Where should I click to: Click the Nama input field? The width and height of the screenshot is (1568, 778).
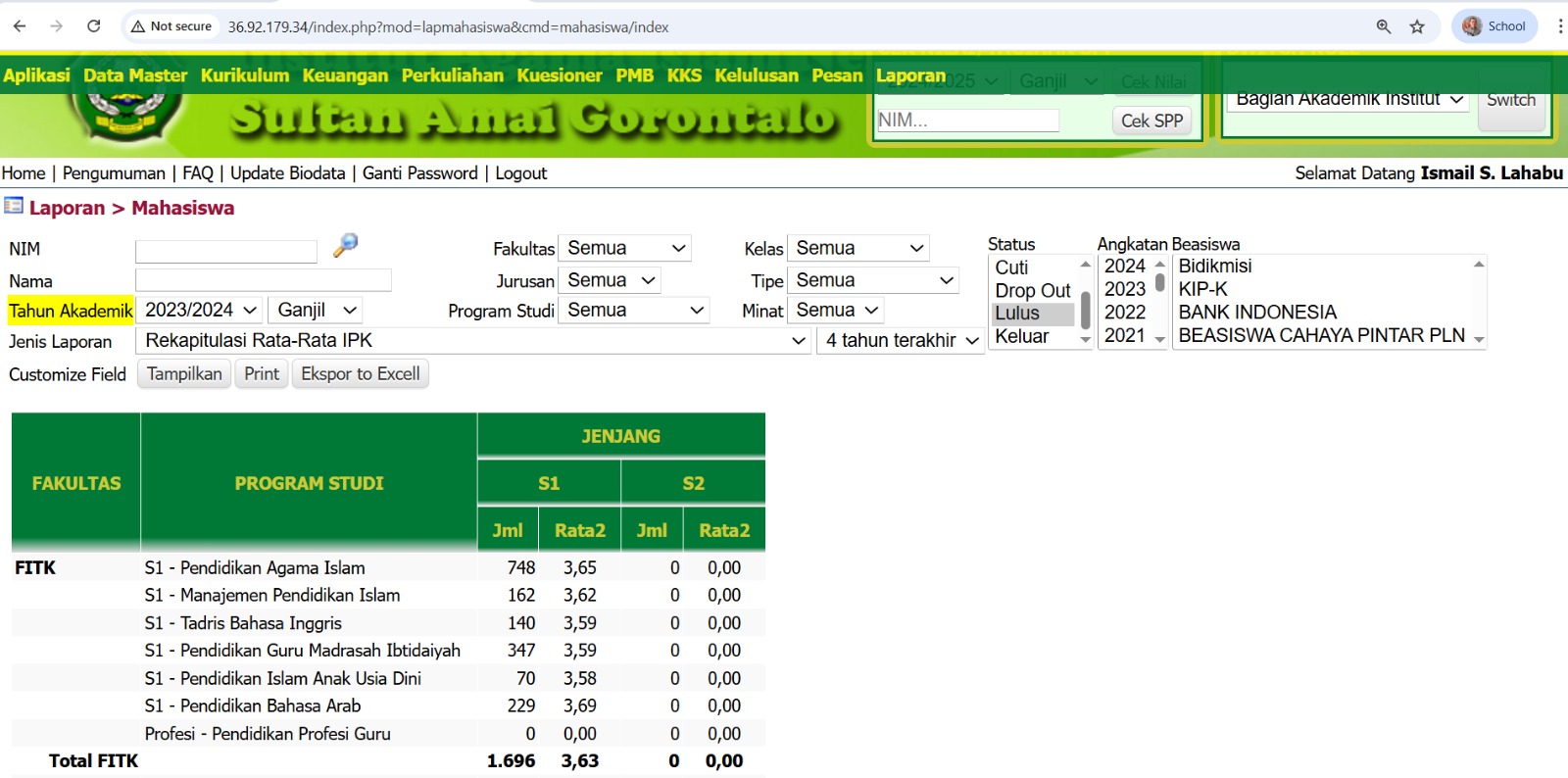[x=264, y=281]
